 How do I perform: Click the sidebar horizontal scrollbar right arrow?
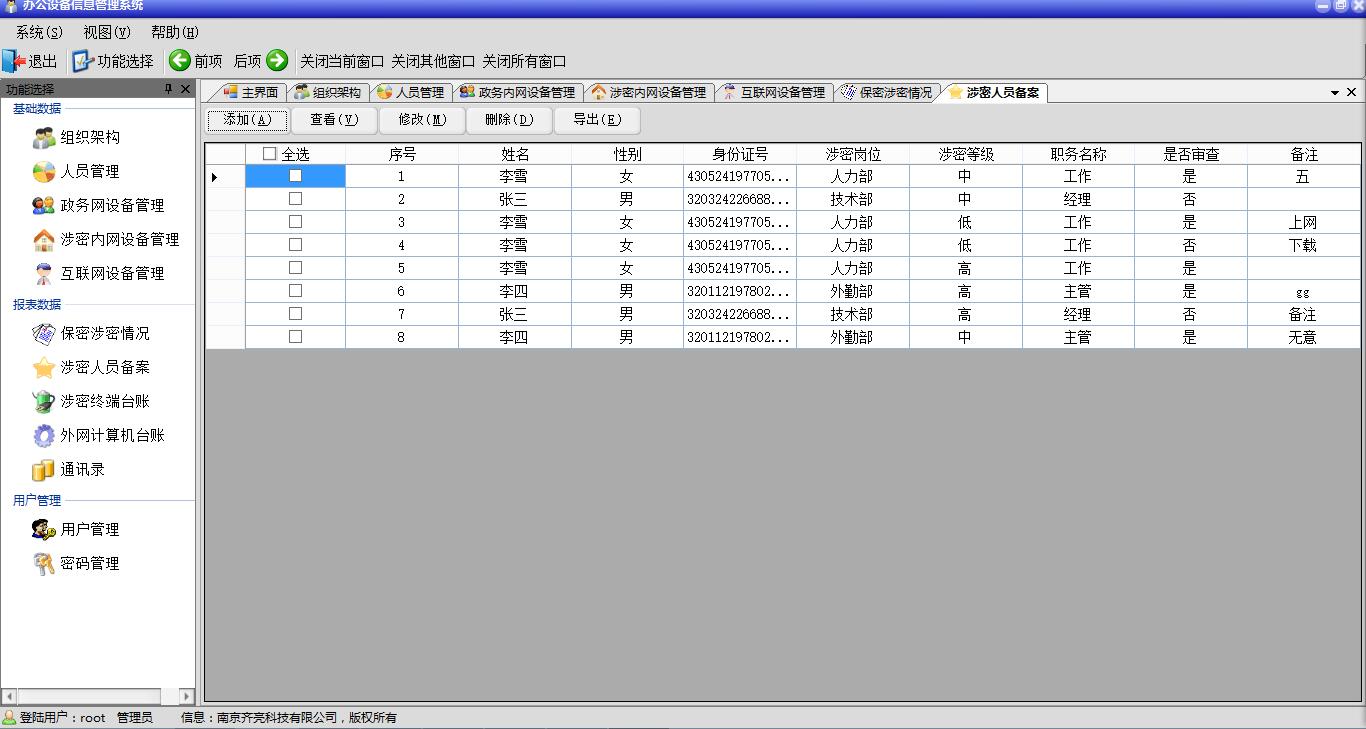coord(187,696)
